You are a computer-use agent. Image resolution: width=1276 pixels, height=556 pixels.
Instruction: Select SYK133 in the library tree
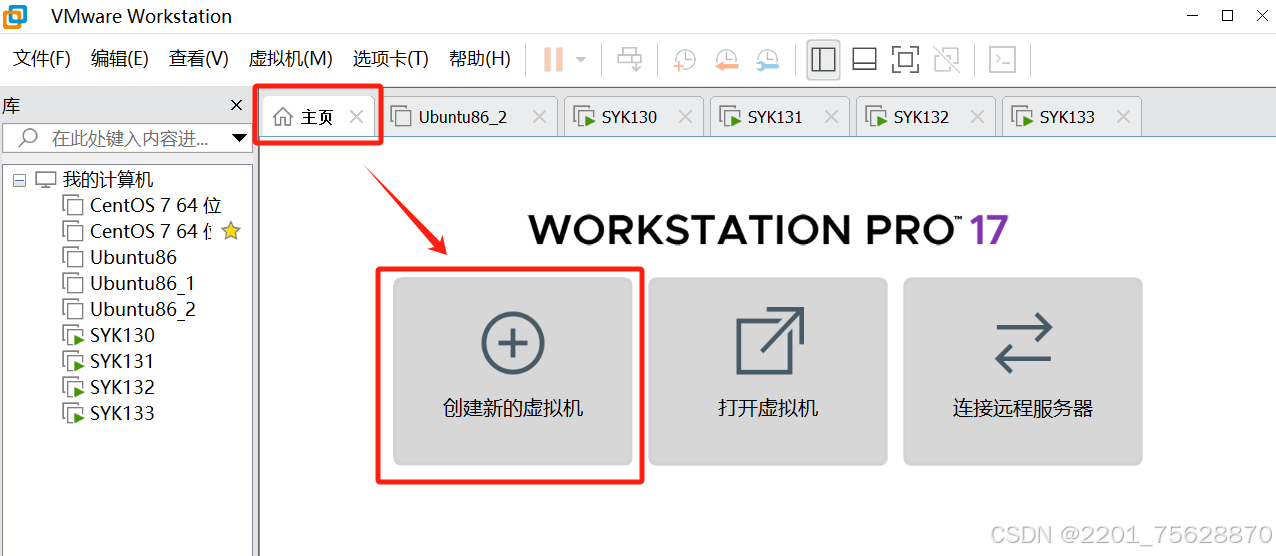(x=122, y=413)
